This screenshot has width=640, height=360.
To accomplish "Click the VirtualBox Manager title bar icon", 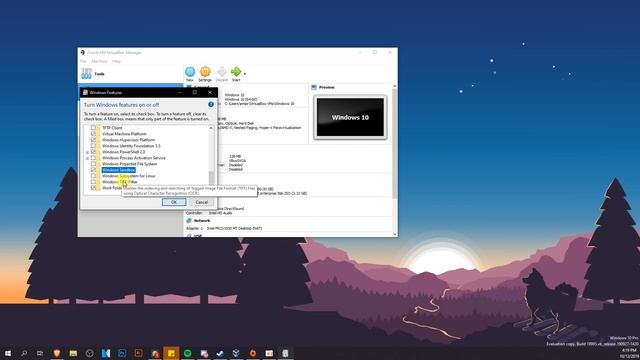I will [83, 53].
